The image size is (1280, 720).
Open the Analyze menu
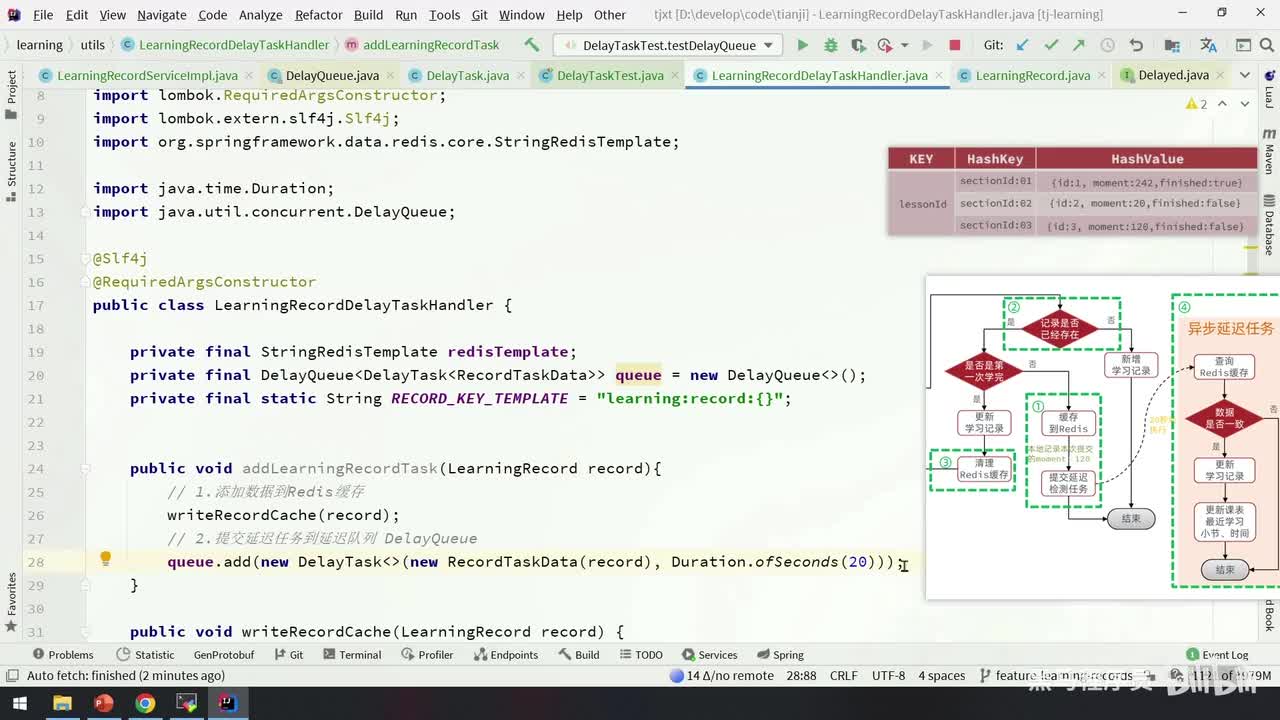pyautogui.click(x=260, y=15)
